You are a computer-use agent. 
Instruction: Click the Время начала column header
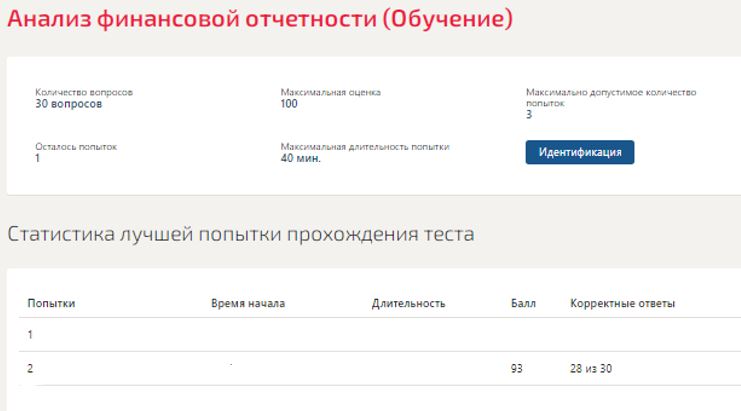click(249, 303)
